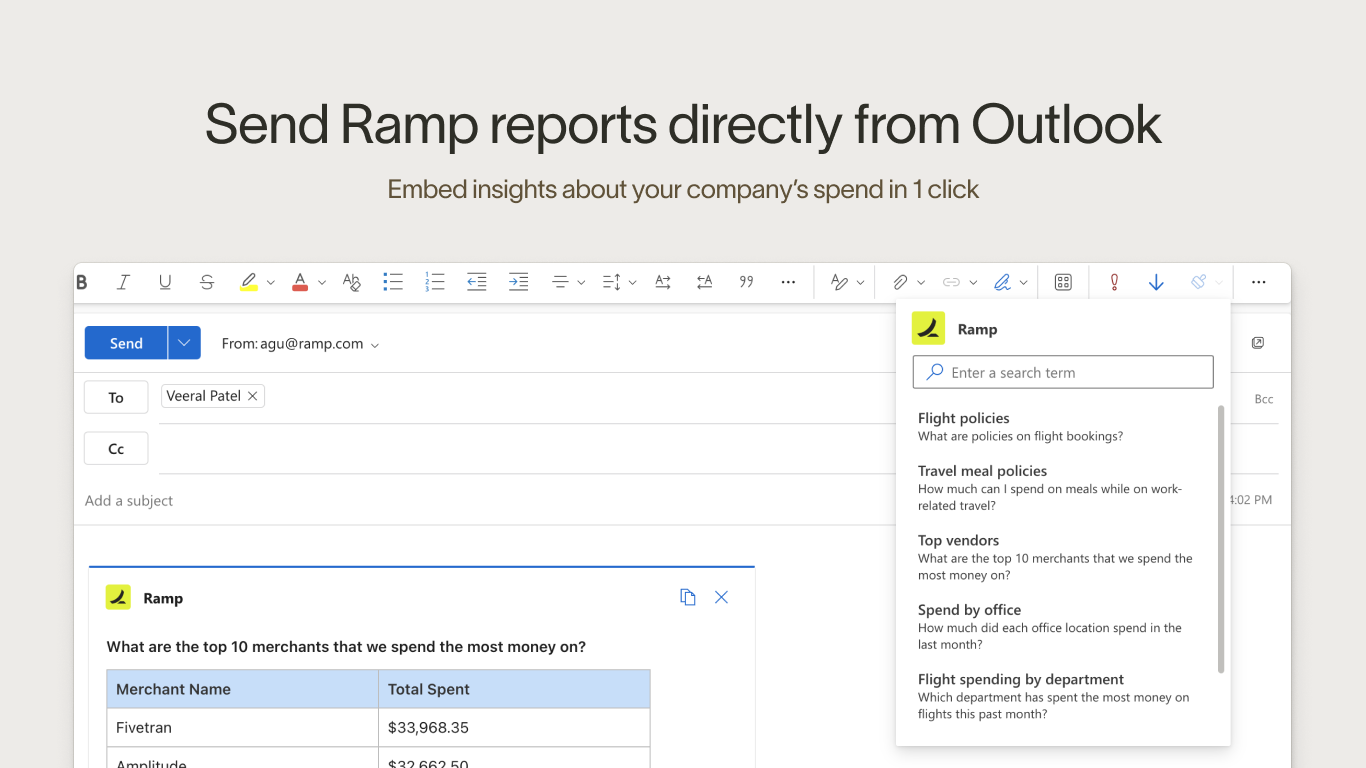The height and width of the screenshot is (768, 1366).
Task: Show the Bcc field
Action: 1264,399
